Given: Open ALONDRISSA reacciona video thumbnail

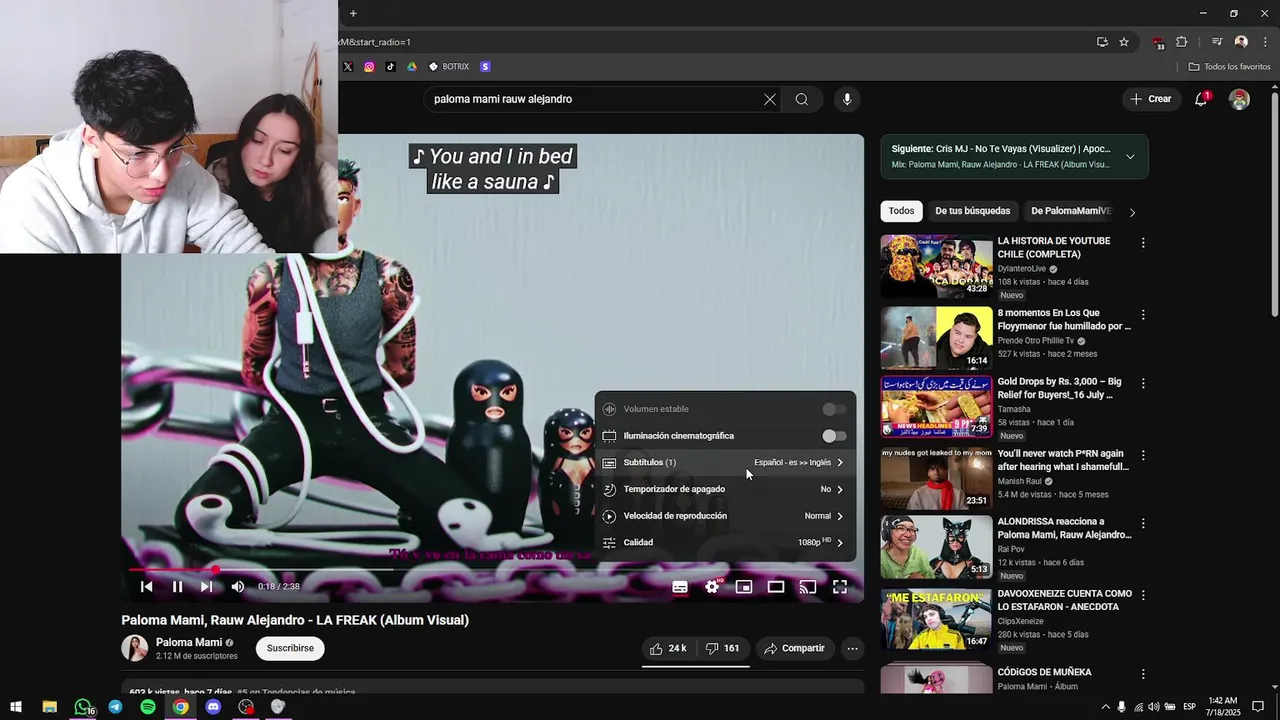Looking at the screenshot, I should coord(936,547).
